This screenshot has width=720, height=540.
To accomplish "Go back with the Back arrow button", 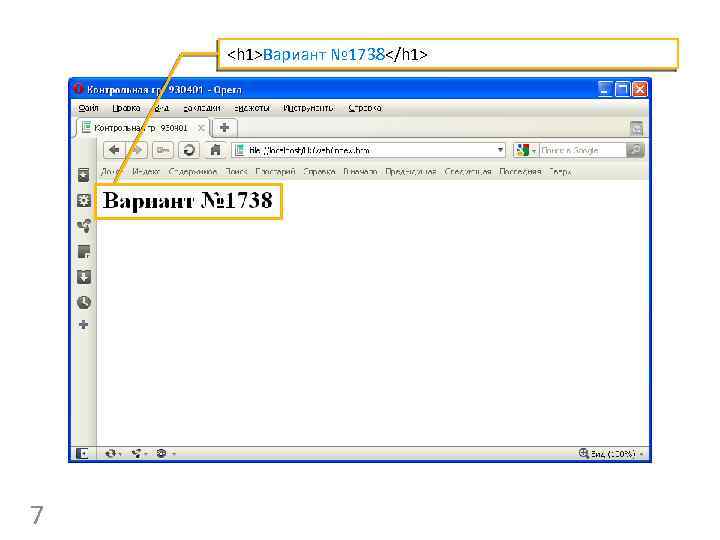I will [x=114, y=150].
